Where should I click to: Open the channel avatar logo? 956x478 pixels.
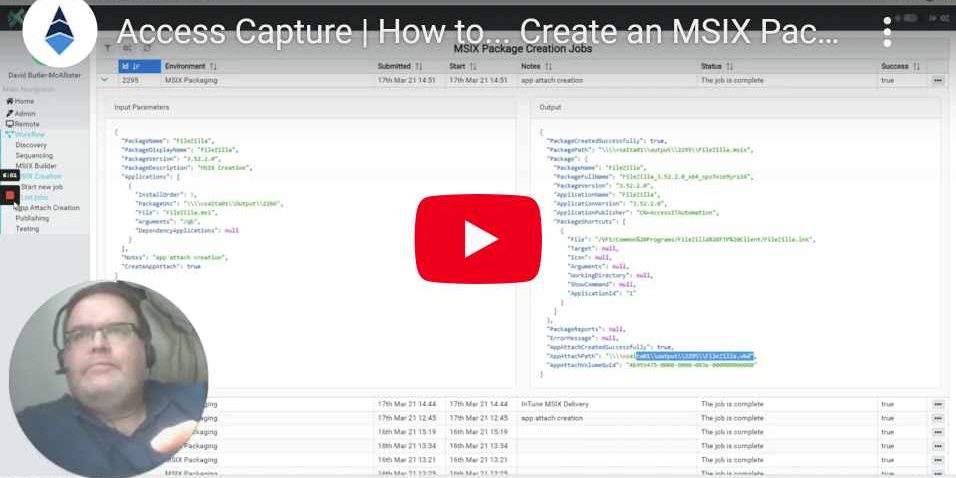60,32
